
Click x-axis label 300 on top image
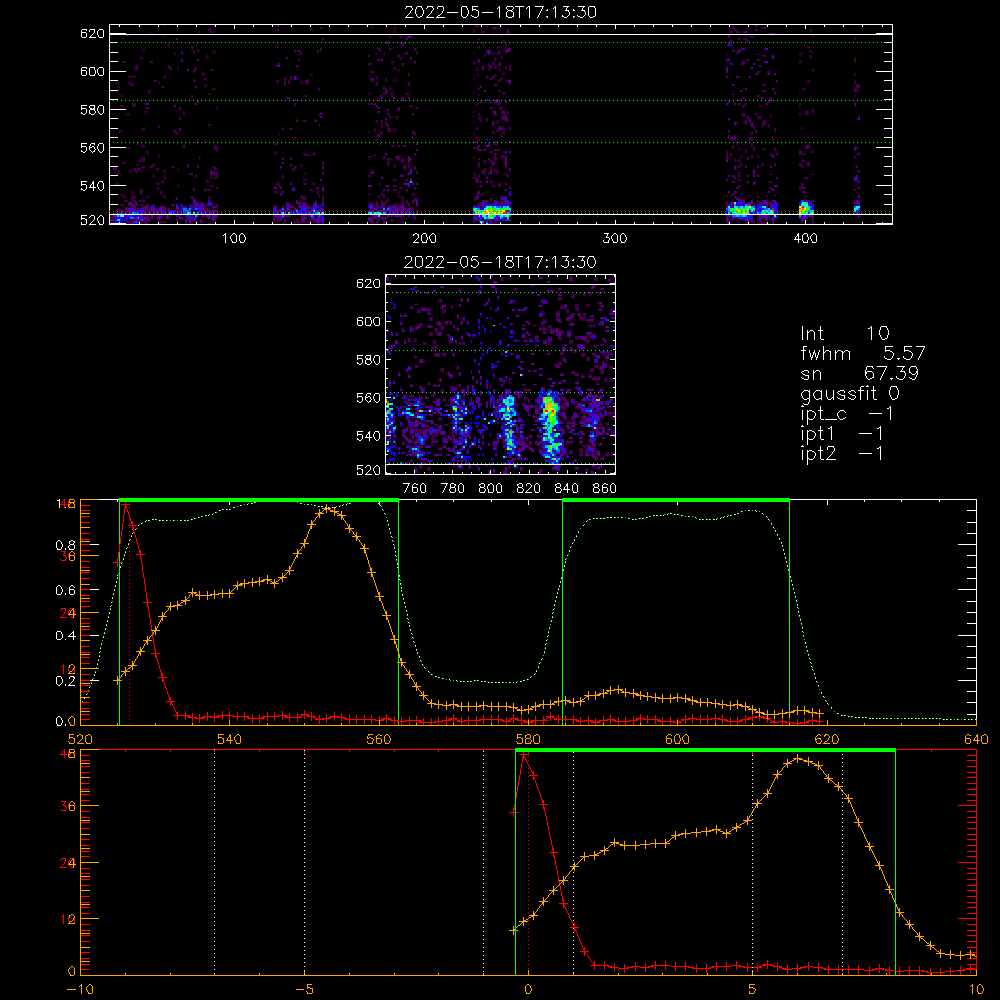(x=614, y=239)
